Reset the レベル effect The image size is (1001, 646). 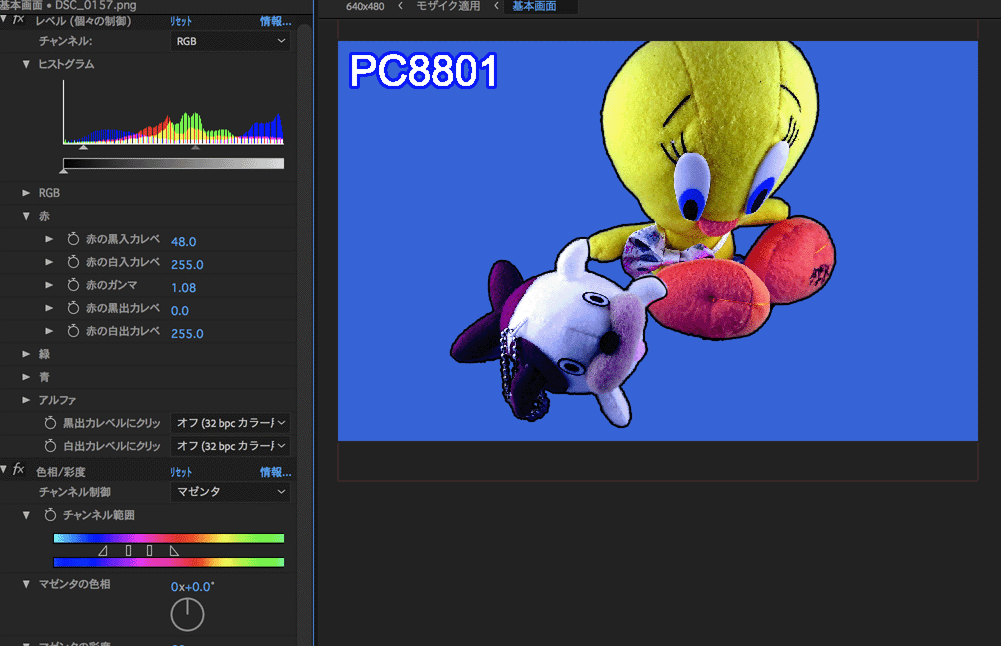(x=181, y=21)
